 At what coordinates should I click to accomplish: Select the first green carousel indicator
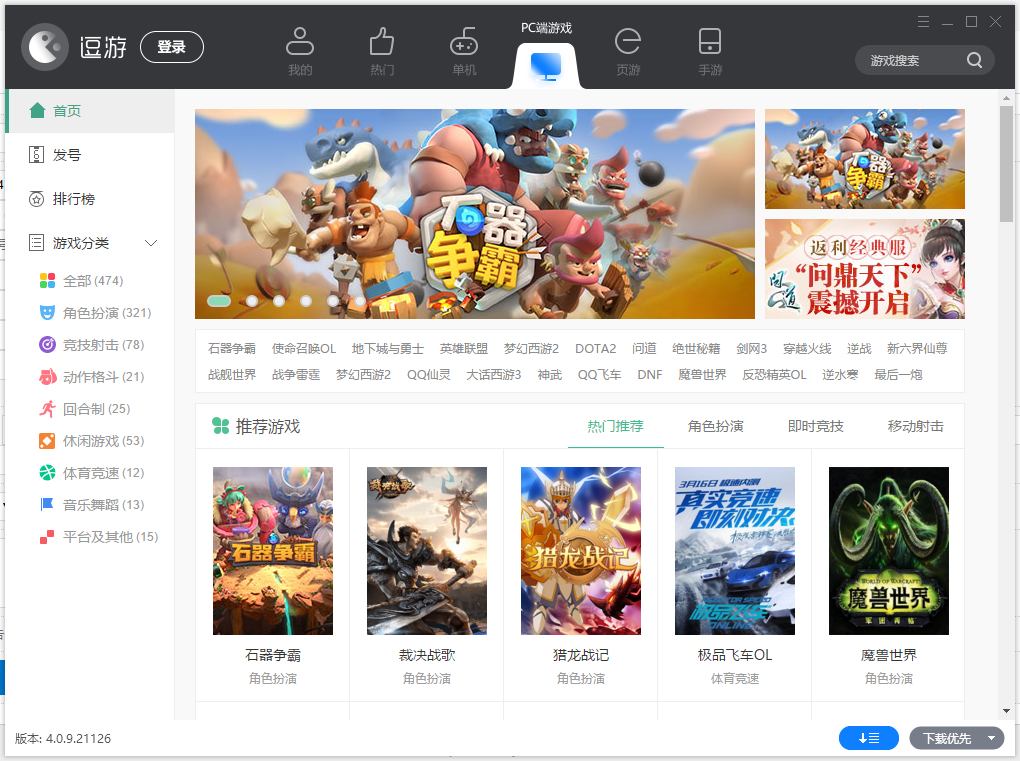[219, 300]
